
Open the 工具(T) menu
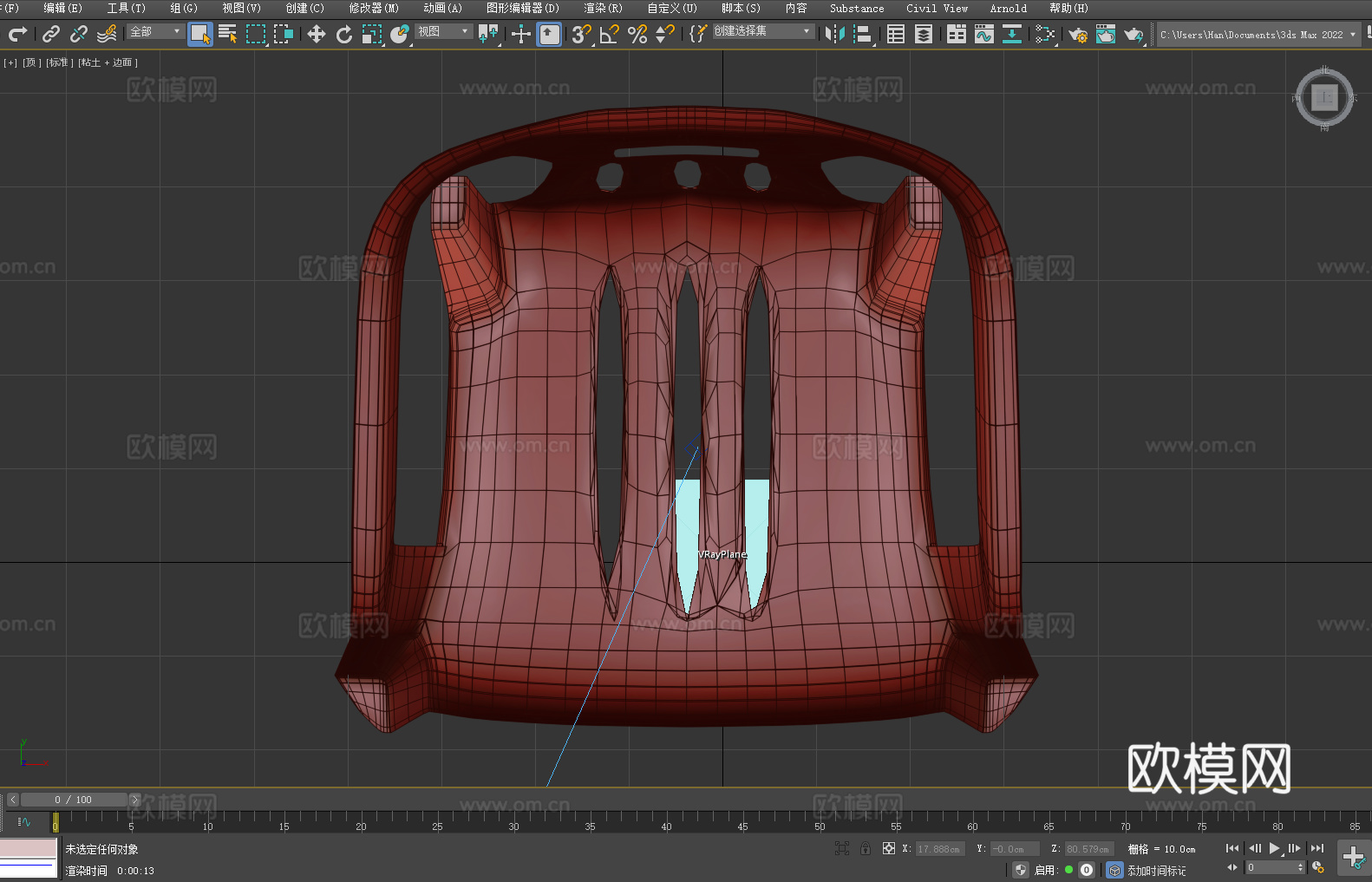point(126,8)
